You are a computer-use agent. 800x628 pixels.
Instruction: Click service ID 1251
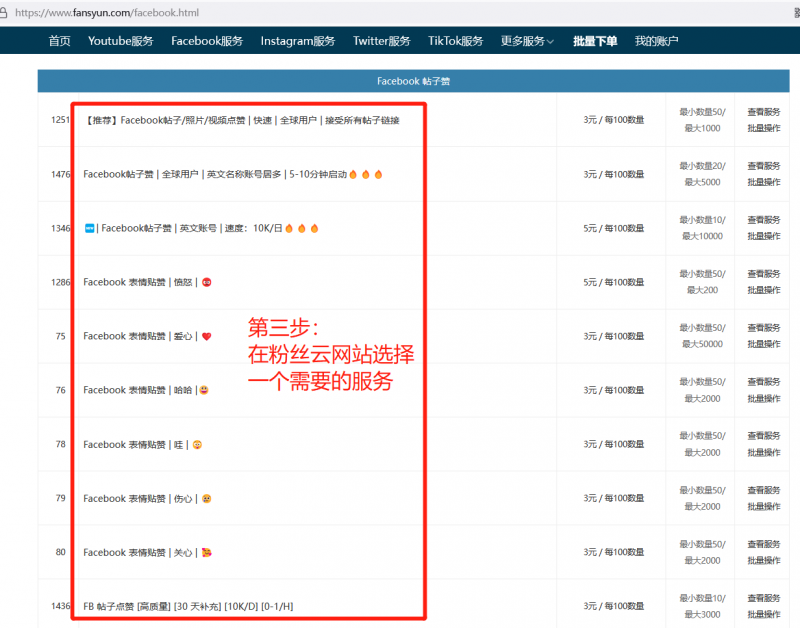point(60,120)
